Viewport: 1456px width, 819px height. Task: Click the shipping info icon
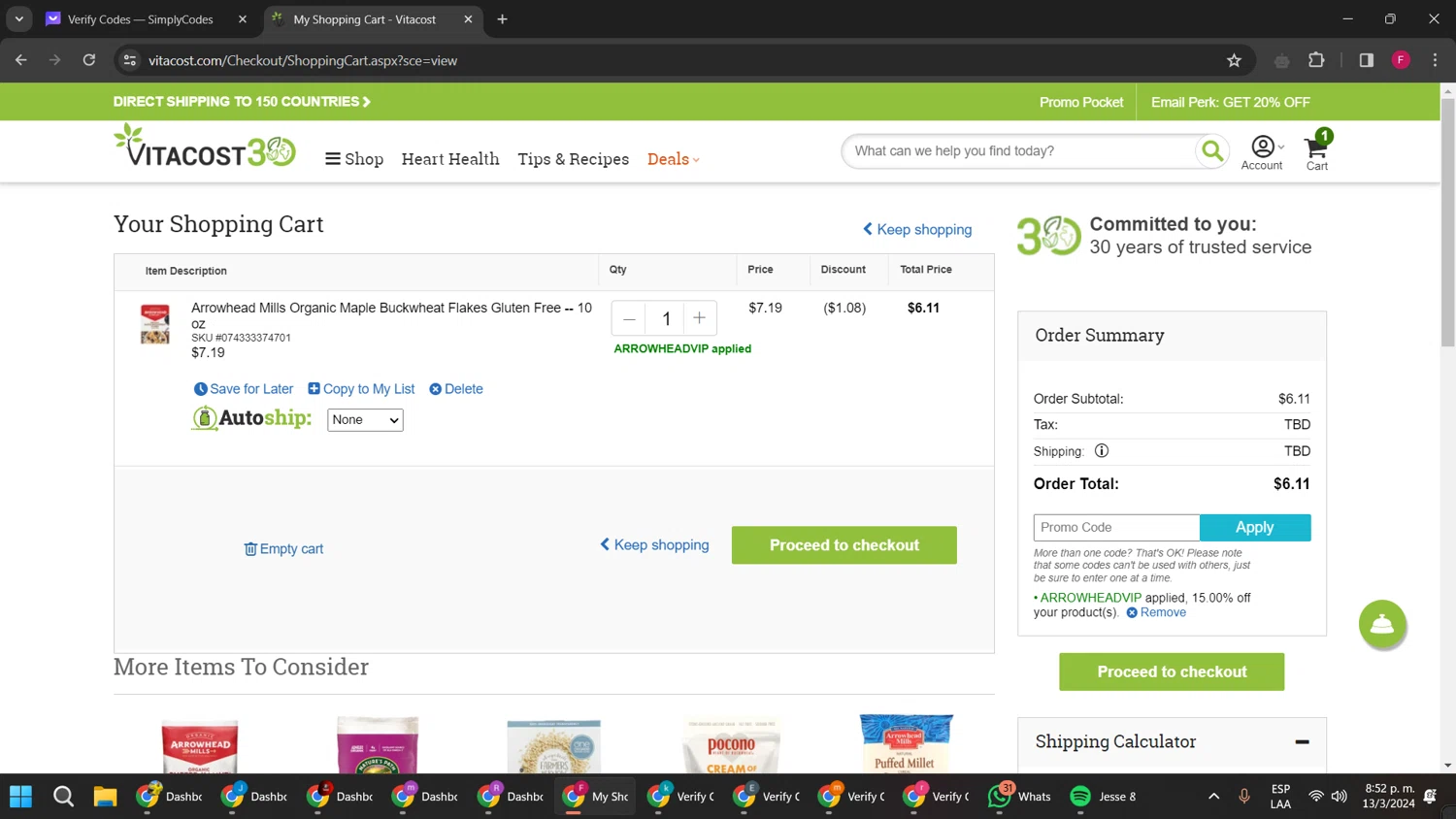click(1102, 451)
